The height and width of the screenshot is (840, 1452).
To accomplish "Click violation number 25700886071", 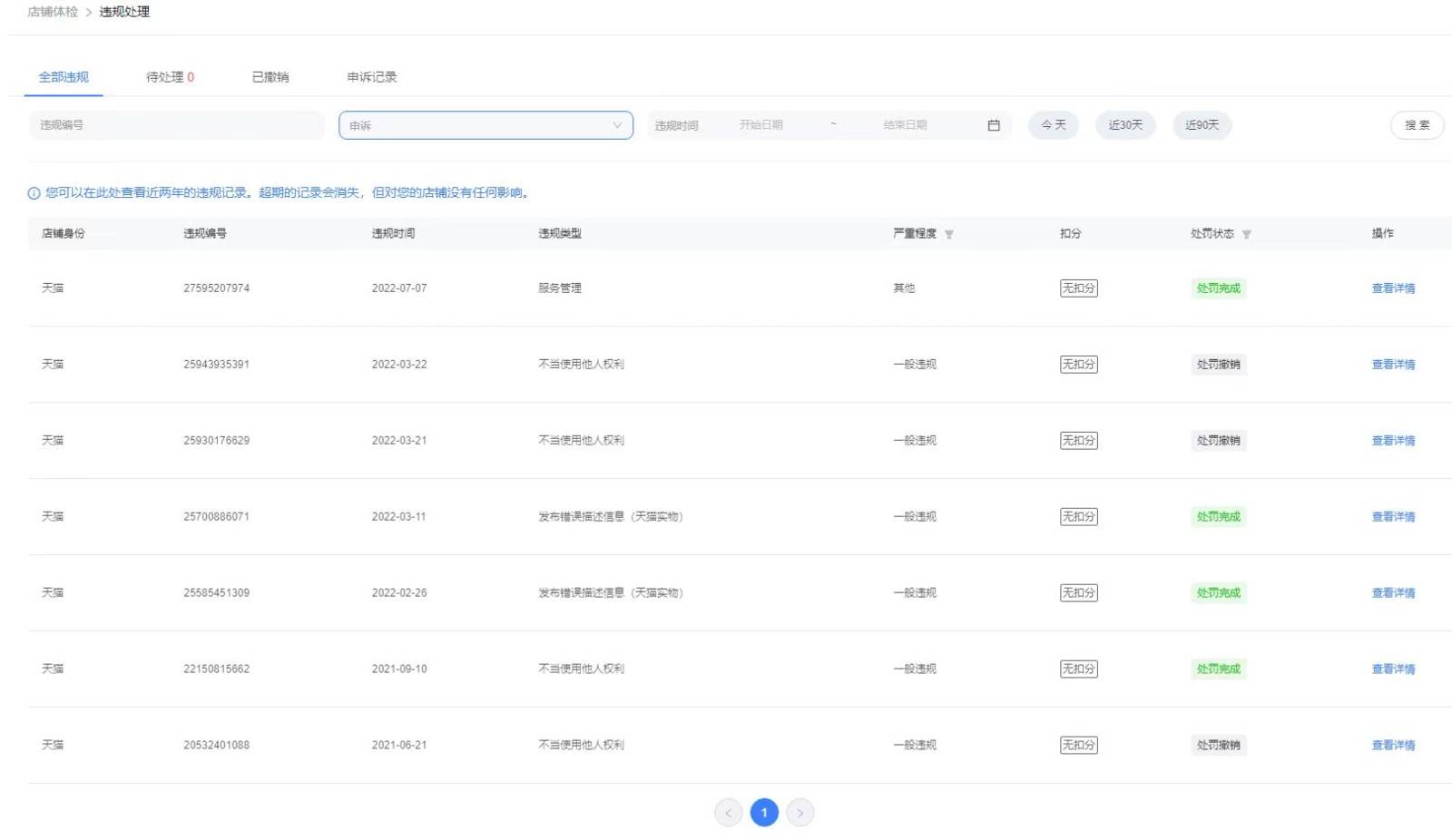I will pyautogui.click(x=216, y=517).
